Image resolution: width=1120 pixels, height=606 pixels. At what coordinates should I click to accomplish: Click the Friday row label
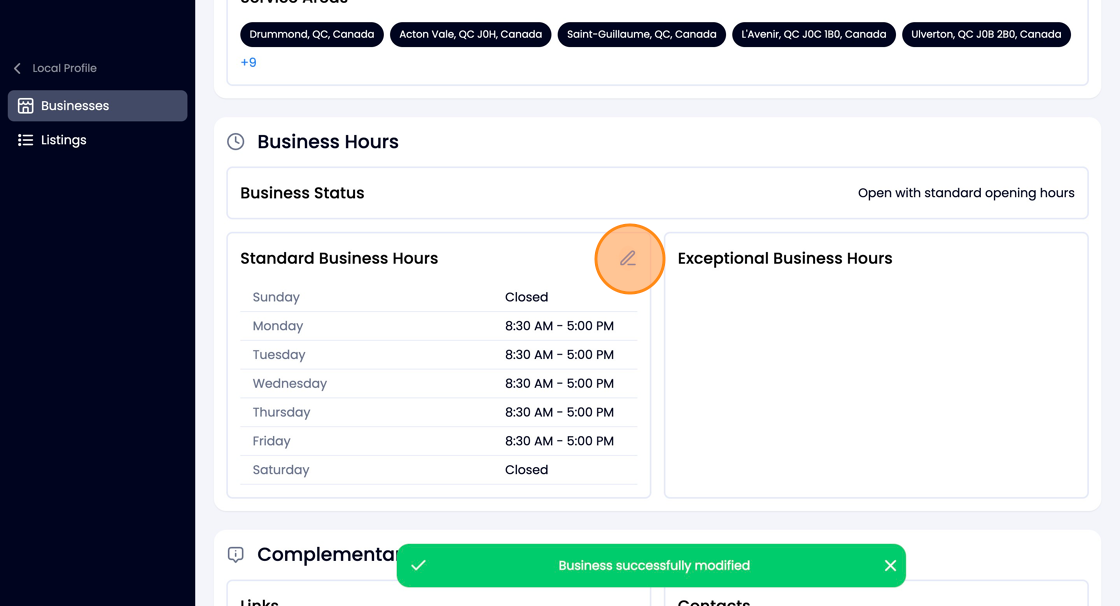271,441
